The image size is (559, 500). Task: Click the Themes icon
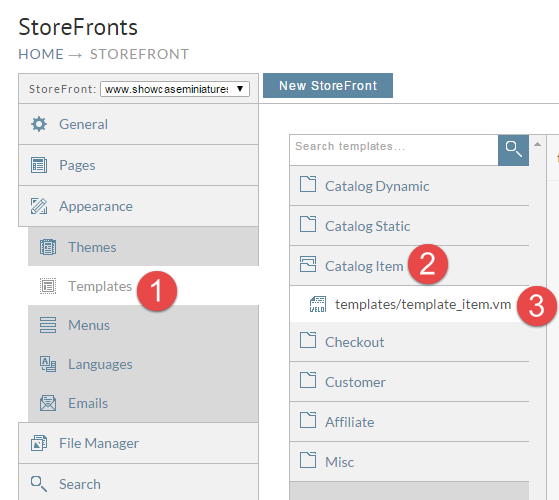(x=48, y=247)
